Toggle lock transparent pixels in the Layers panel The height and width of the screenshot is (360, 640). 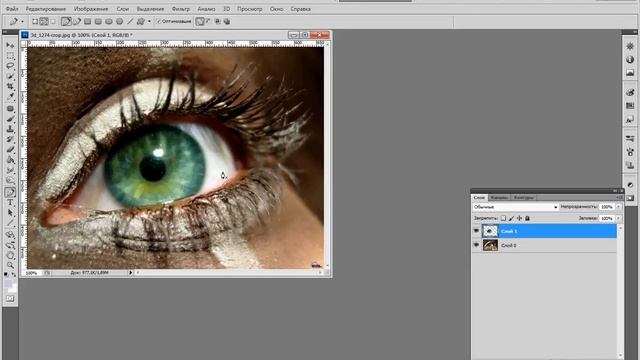[503, 218]
